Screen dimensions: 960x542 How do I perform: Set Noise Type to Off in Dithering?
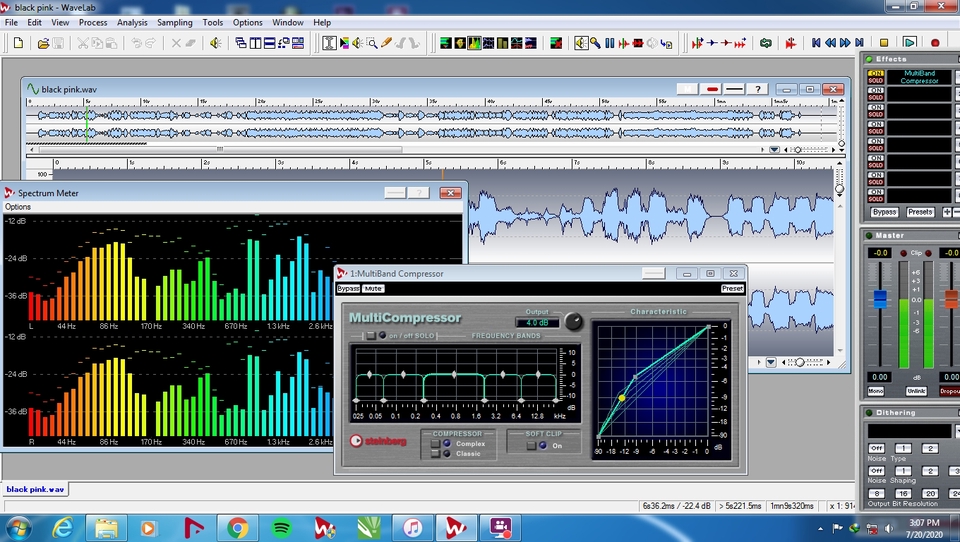pyautogui.click(x=877, y=448)
